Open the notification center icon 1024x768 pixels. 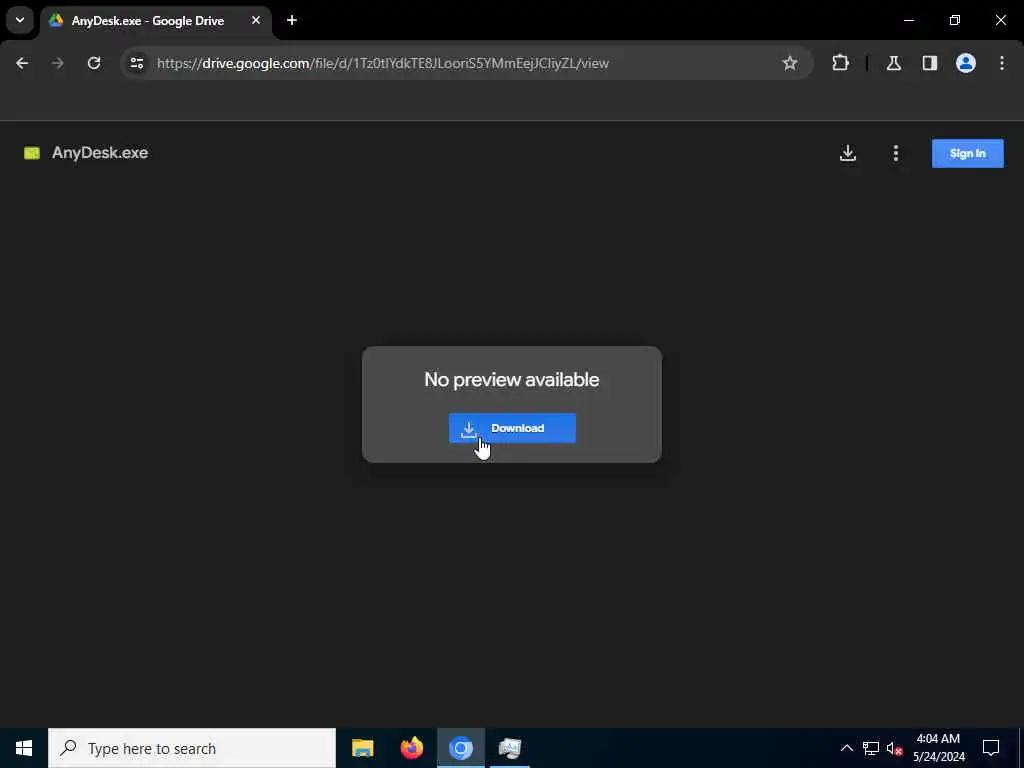pos(991,748)
